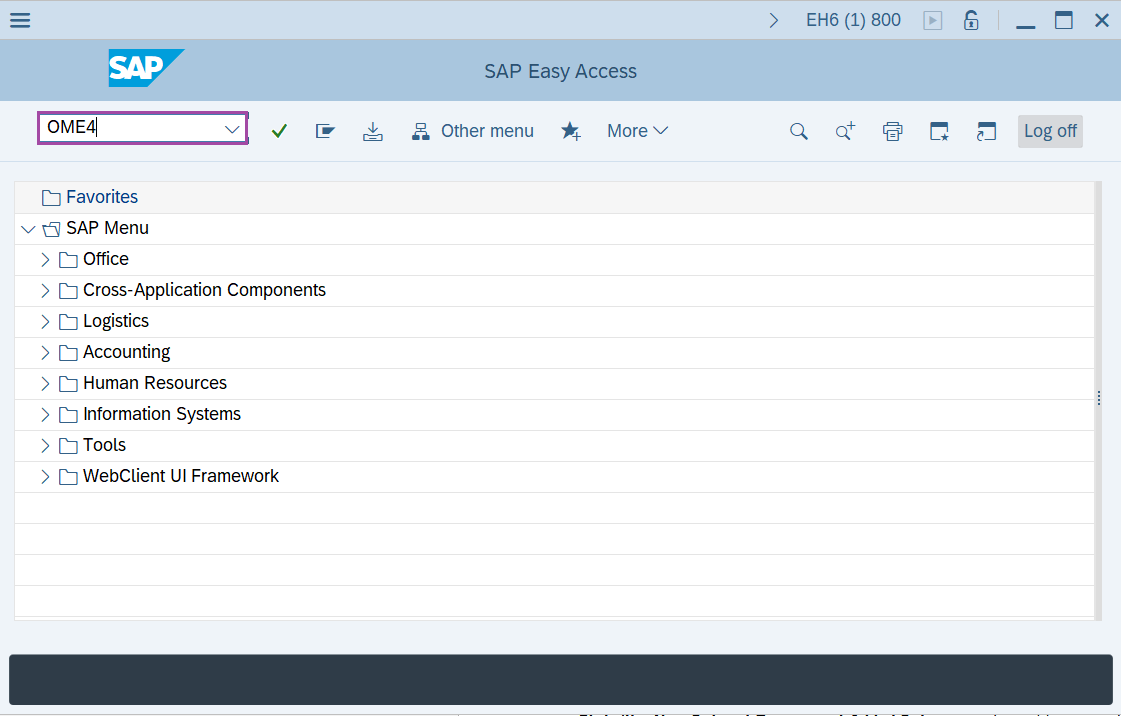Click the vertical scrollbar of the menu tree
Viewport: 1121px width, 716px height.
(1098, 398)
